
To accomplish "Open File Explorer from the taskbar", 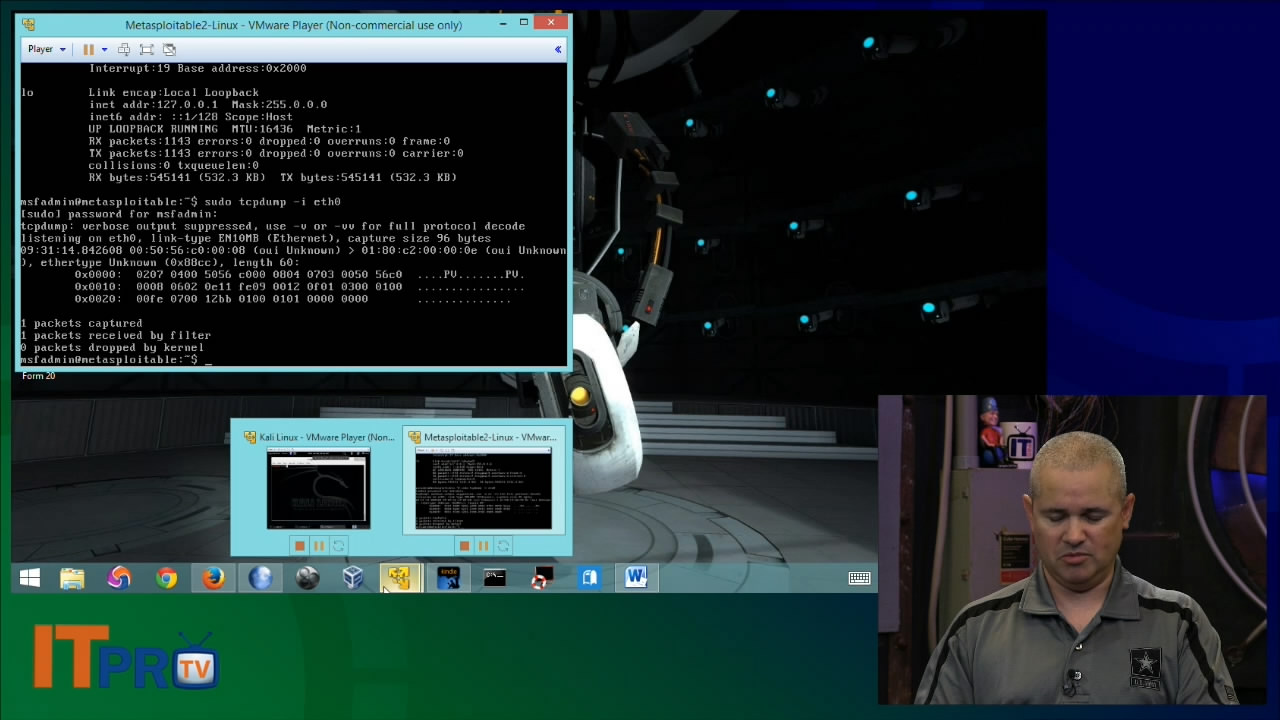I will click(x=72, y=578).
